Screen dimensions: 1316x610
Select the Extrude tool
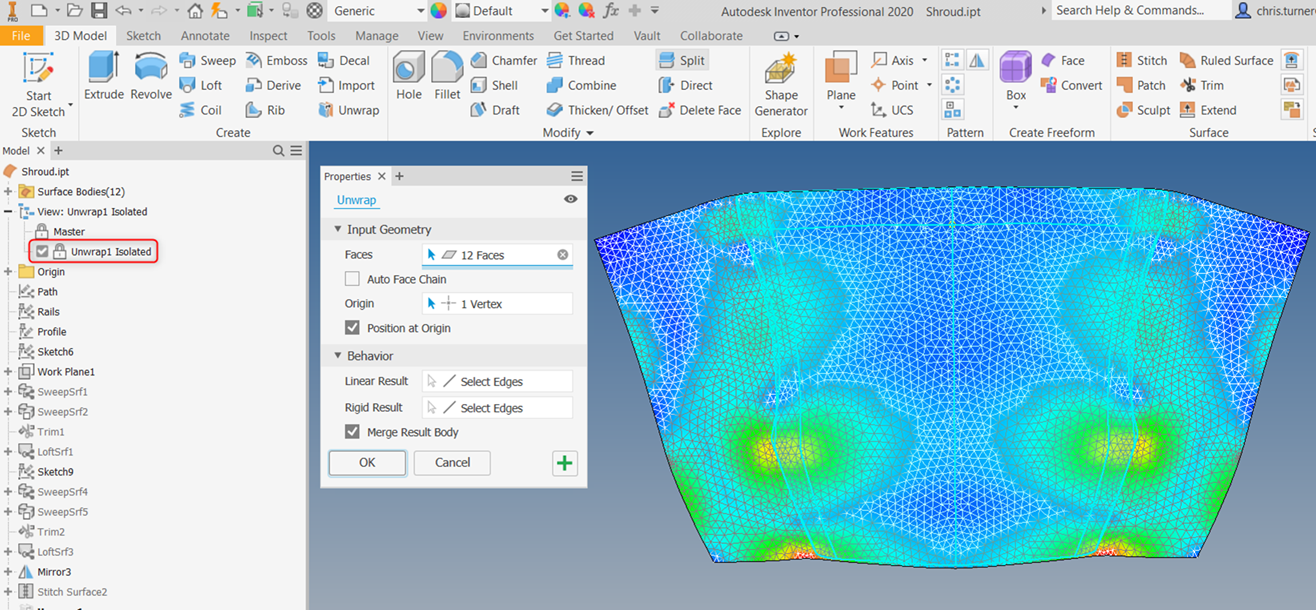[104, 77]
